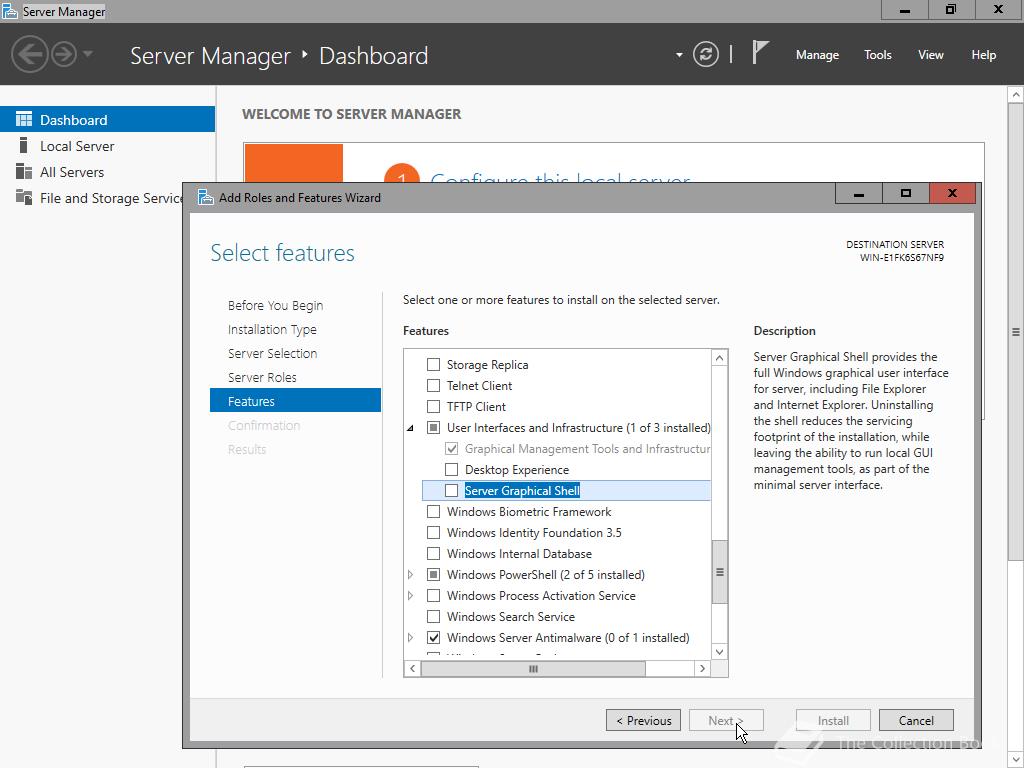Click the Local Server icon in sidebar
This screenshot has height=768, width=1024.
tap(24, 146)
